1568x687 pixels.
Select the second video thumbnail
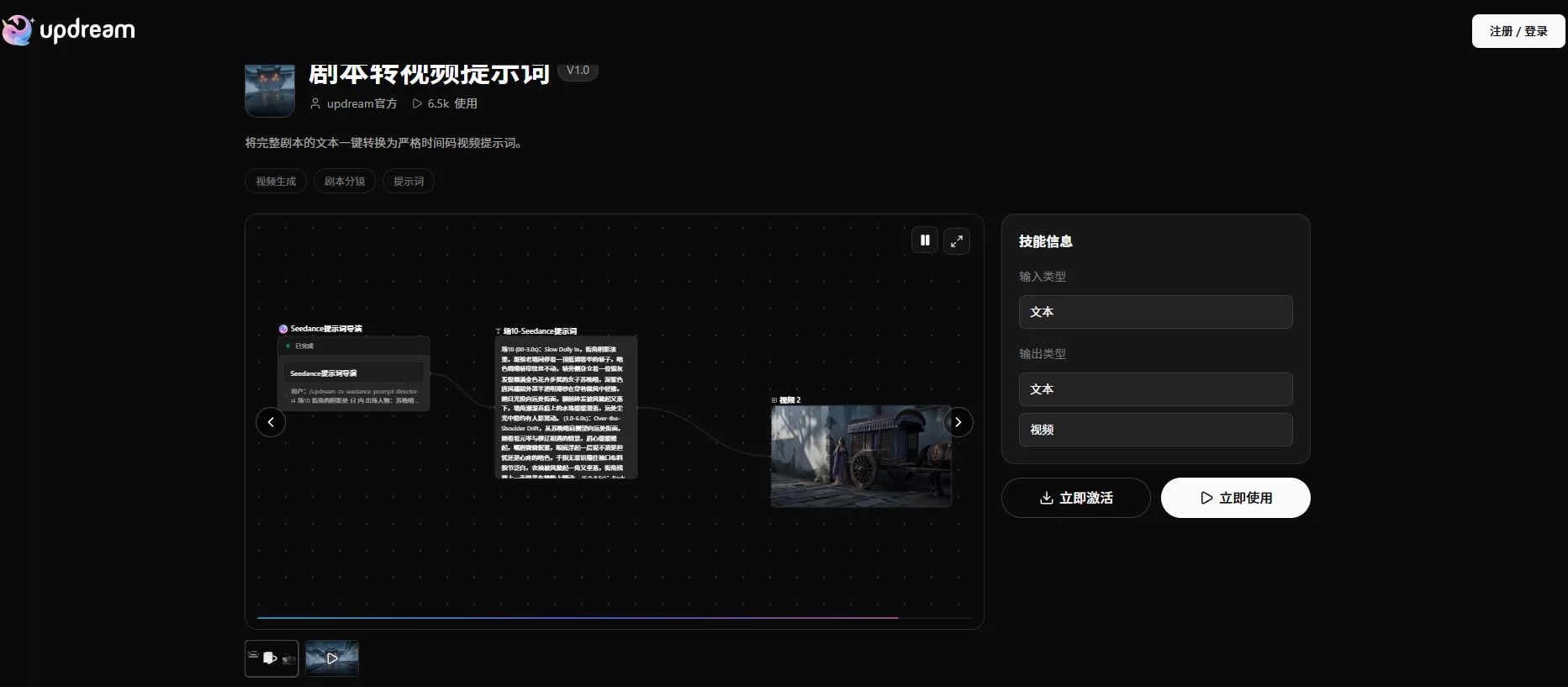point(332,658)
